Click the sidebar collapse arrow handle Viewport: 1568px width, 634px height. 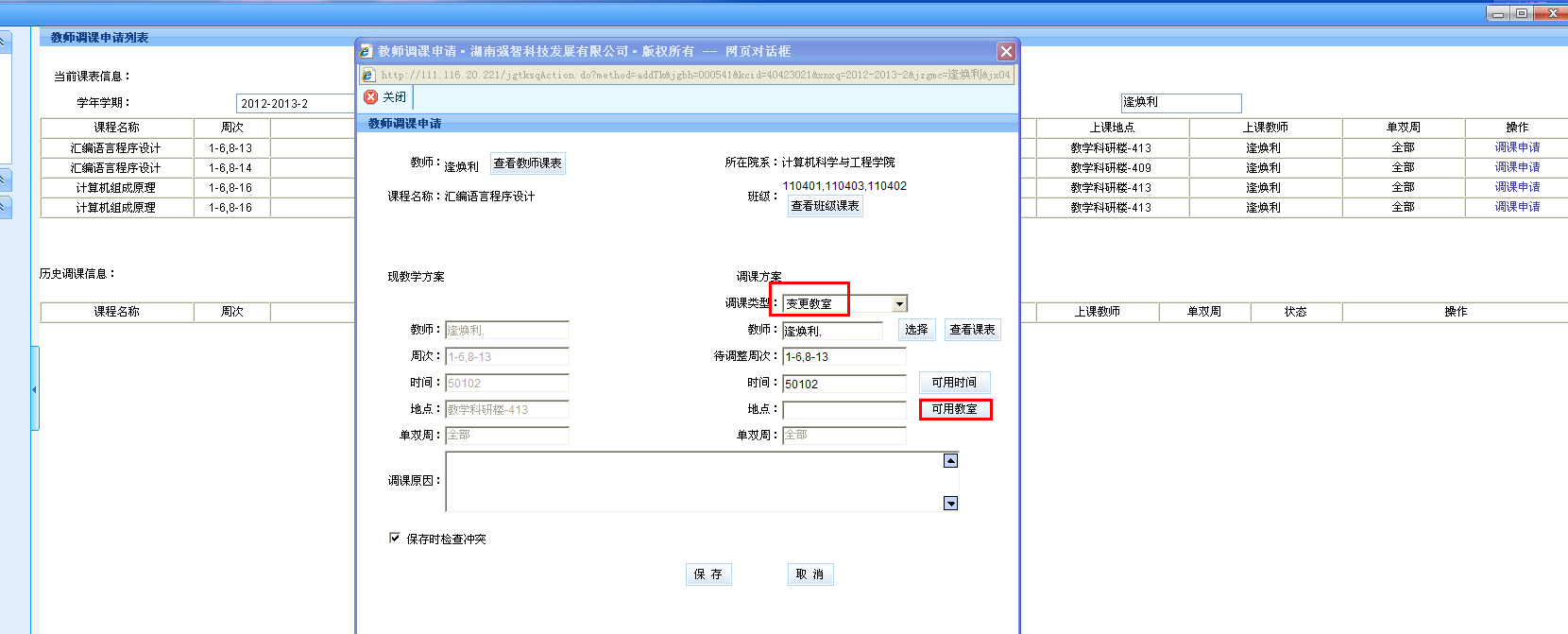(x=34, y=388)
